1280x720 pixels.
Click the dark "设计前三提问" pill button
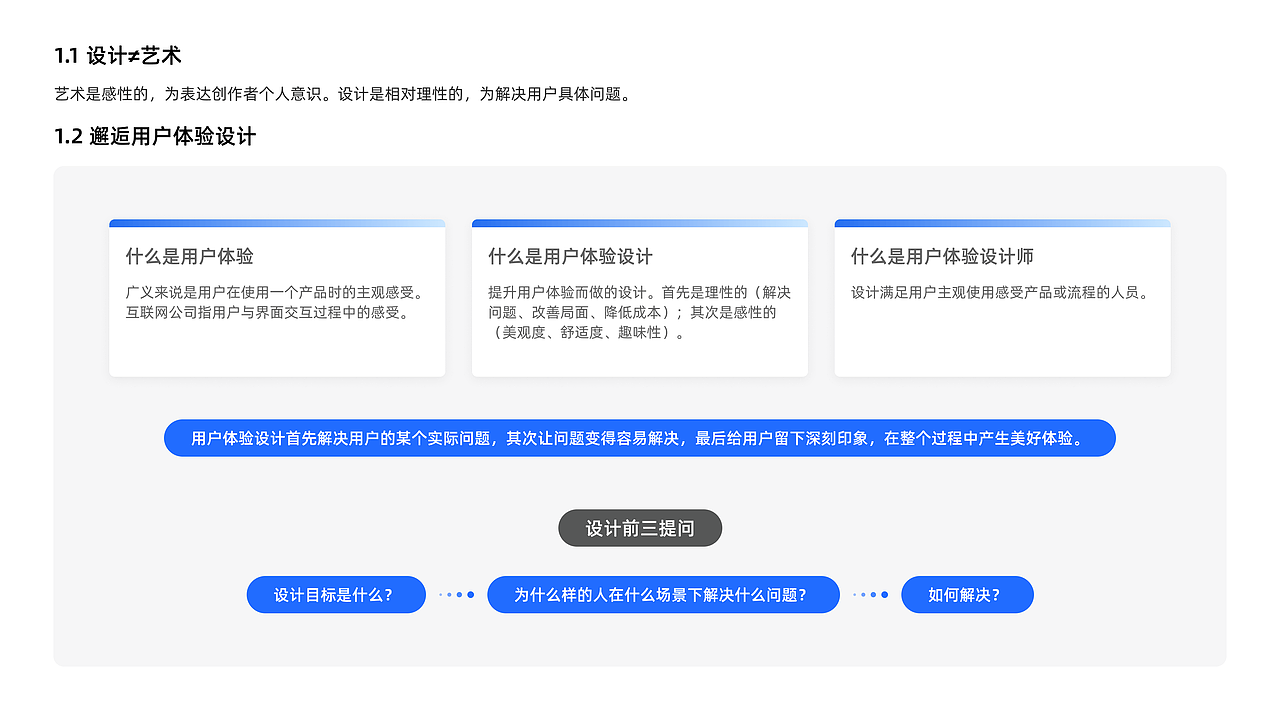click(x=639, y=528)
